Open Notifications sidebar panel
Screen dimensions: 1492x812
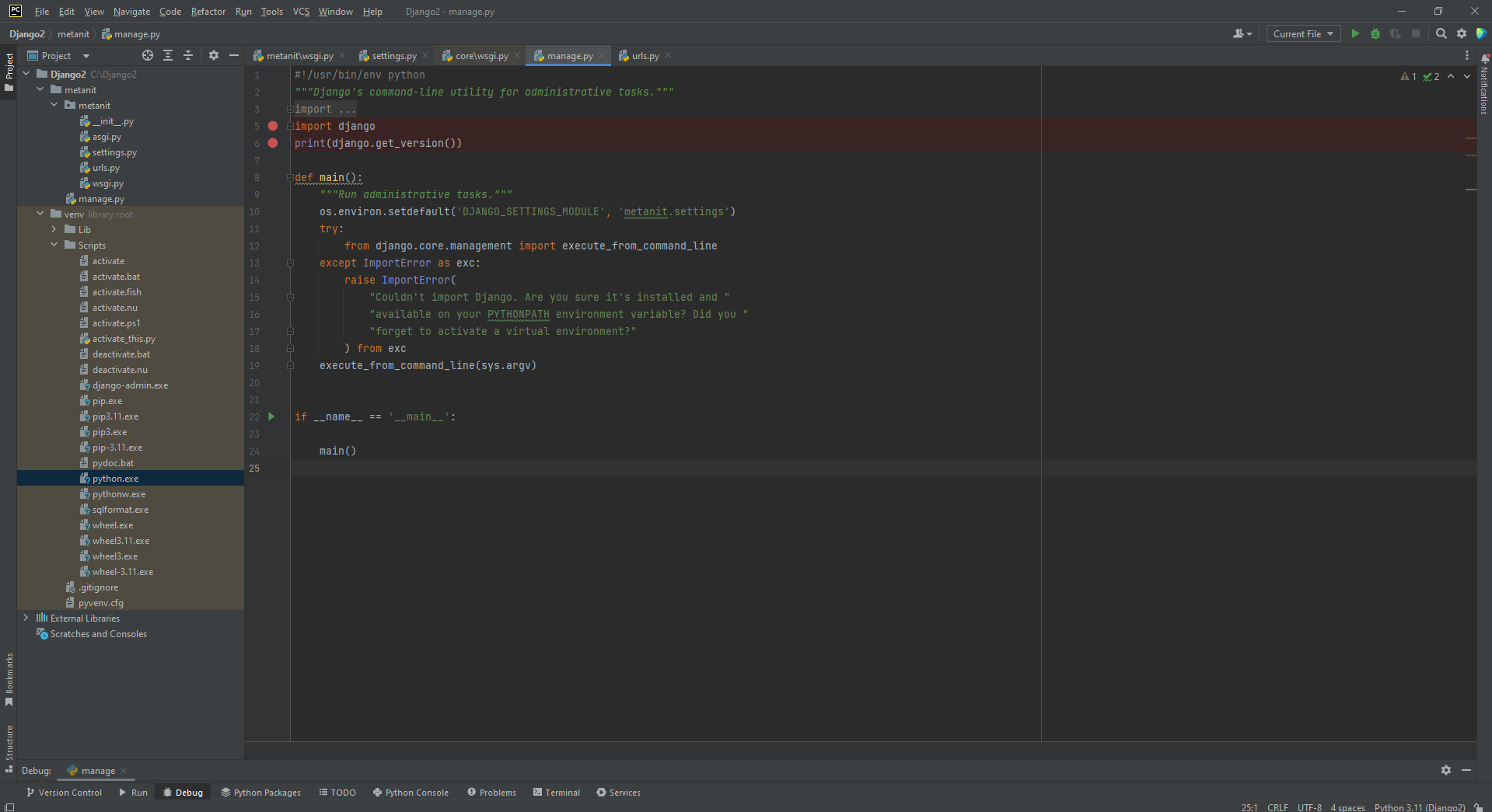1484,85
